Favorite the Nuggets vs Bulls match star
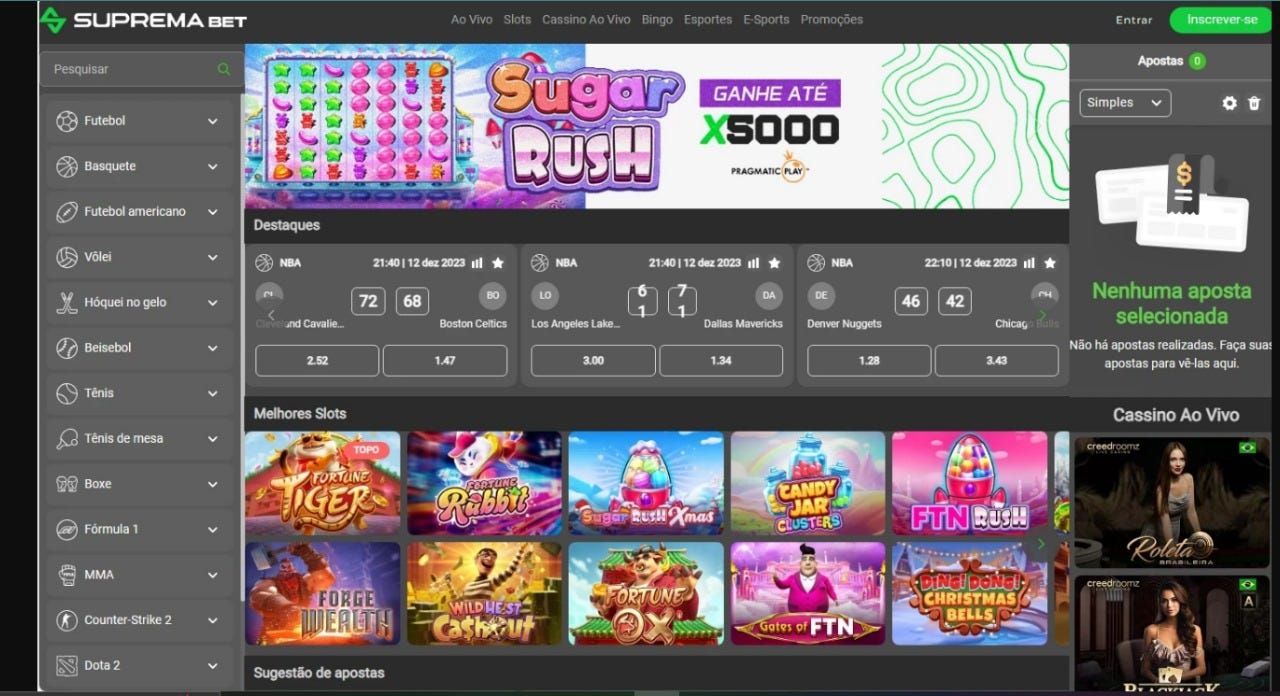Screen dimensions: 1280x696 click(1050, 263)
